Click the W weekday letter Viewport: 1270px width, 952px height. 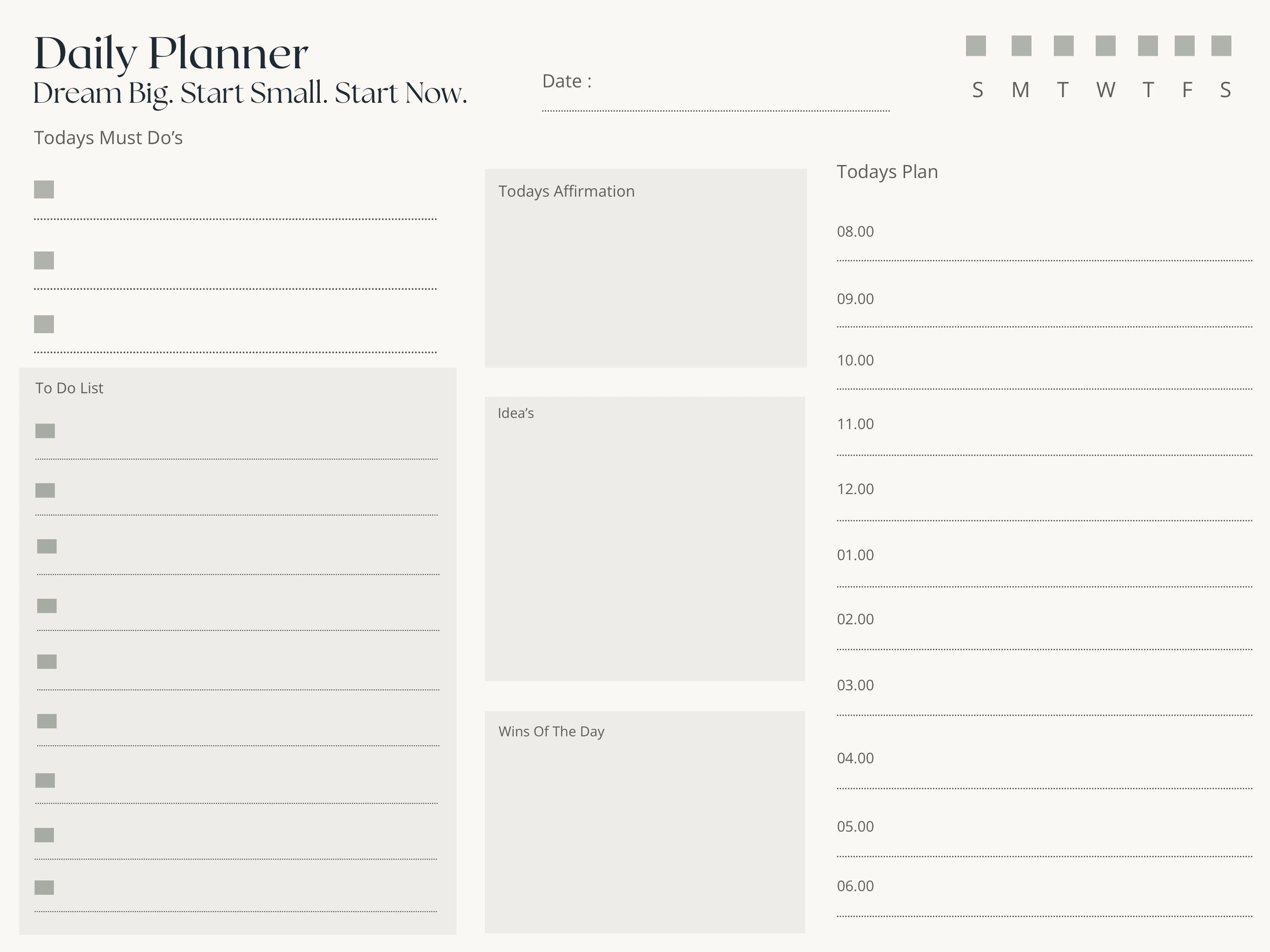pyautogui.click(x=1106, y=90)
